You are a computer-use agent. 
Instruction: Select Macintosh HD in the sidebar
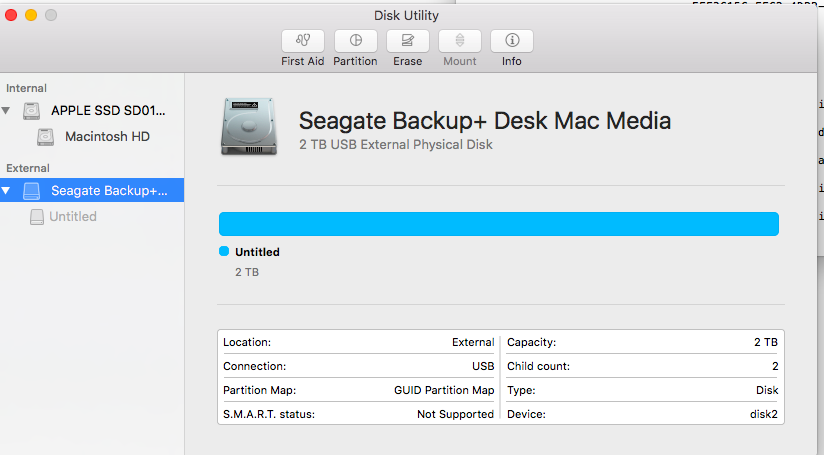point(107,136)
